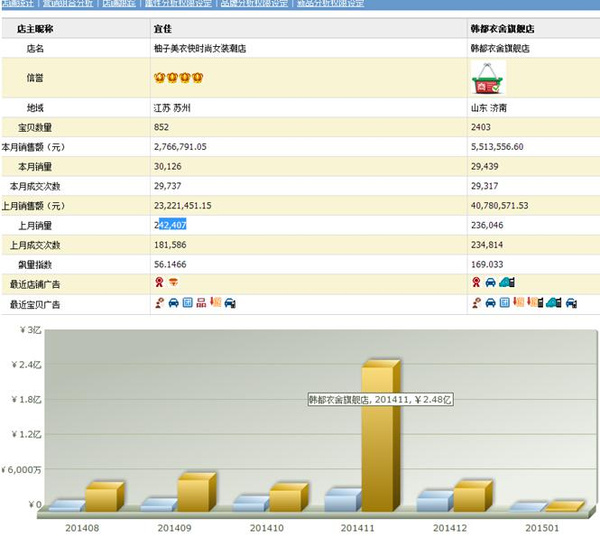
Task: Click the 201501 x-axis label
Action: pos(542,528)
